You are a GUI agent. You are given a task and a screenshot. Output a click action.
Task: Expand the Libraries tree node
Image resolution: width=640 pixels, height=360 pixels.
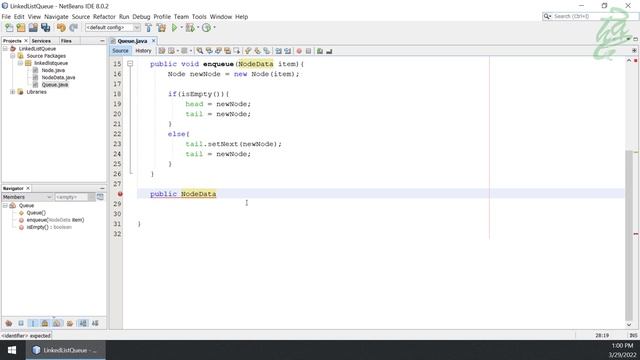click(x=13, y=92)
